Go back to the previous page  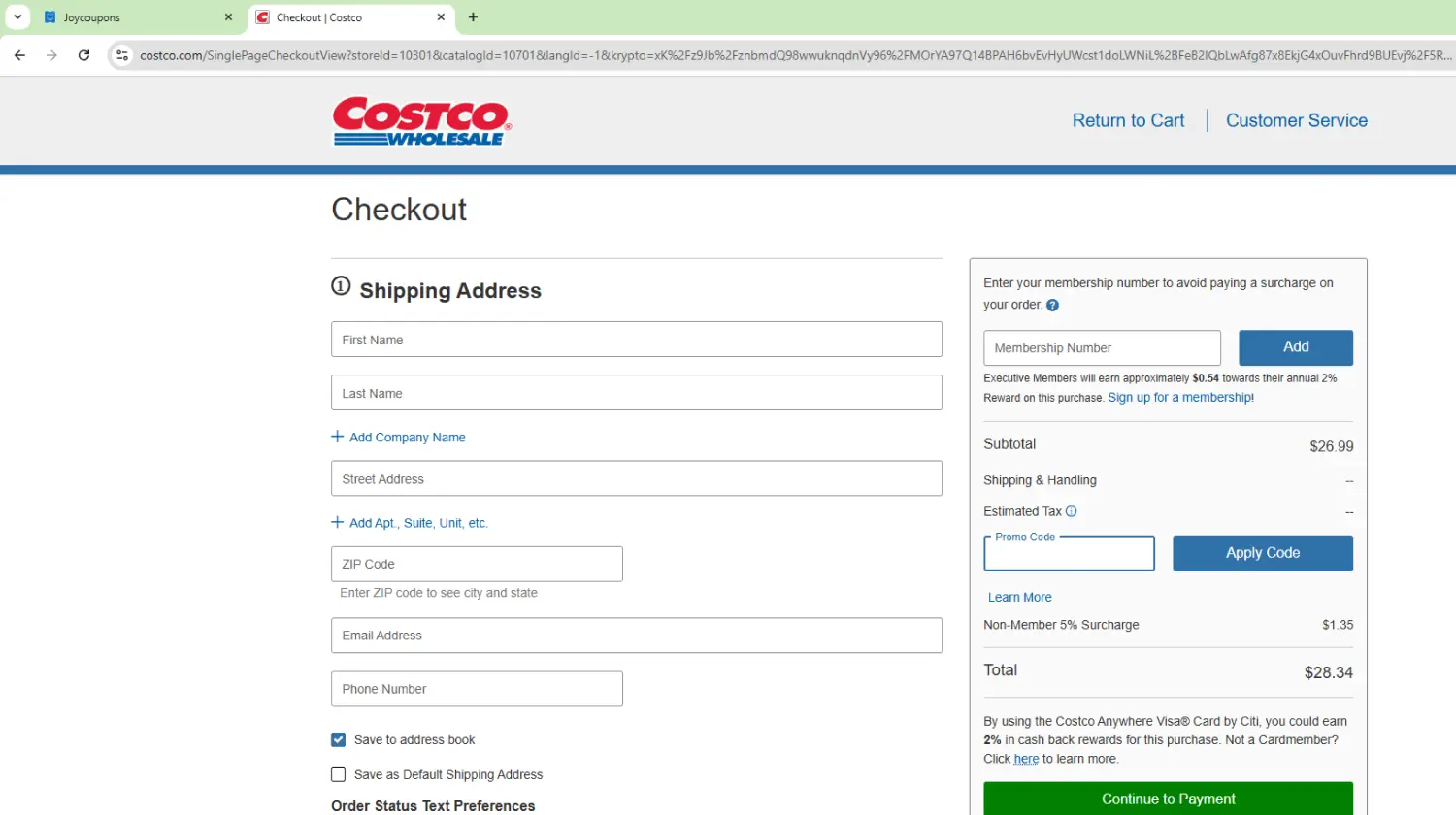pyautogui.click(x=19, y=55)
